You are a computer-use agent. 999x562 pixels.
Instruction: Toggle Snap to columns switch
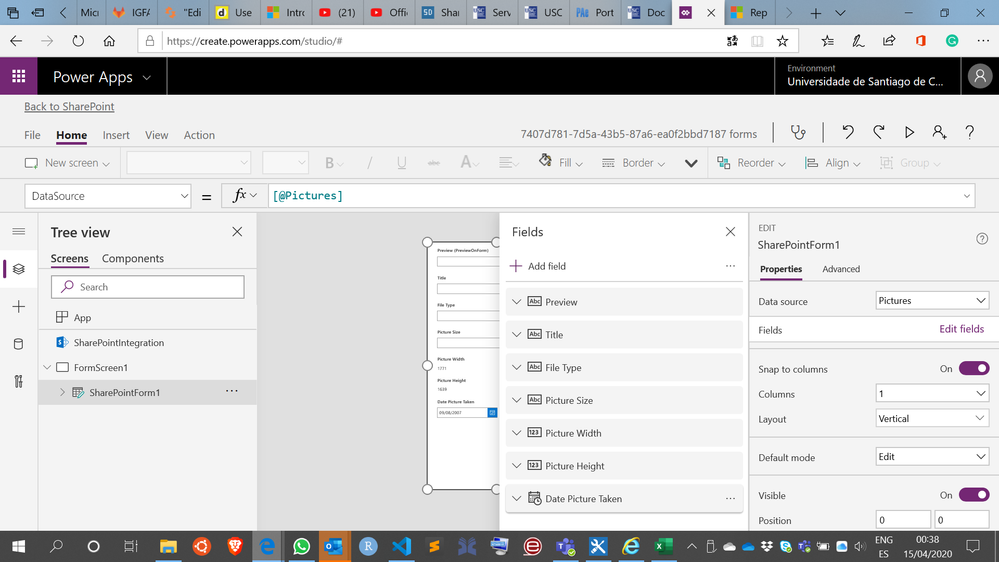pyautogui.click(x=974, y=368)
